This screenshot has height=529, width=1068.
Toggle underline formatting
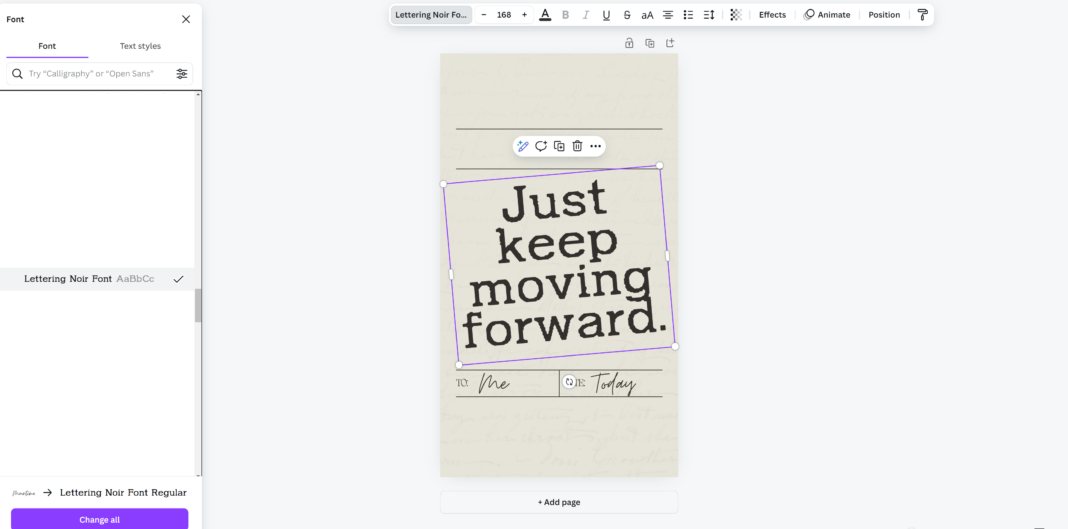tap(606, 15)
